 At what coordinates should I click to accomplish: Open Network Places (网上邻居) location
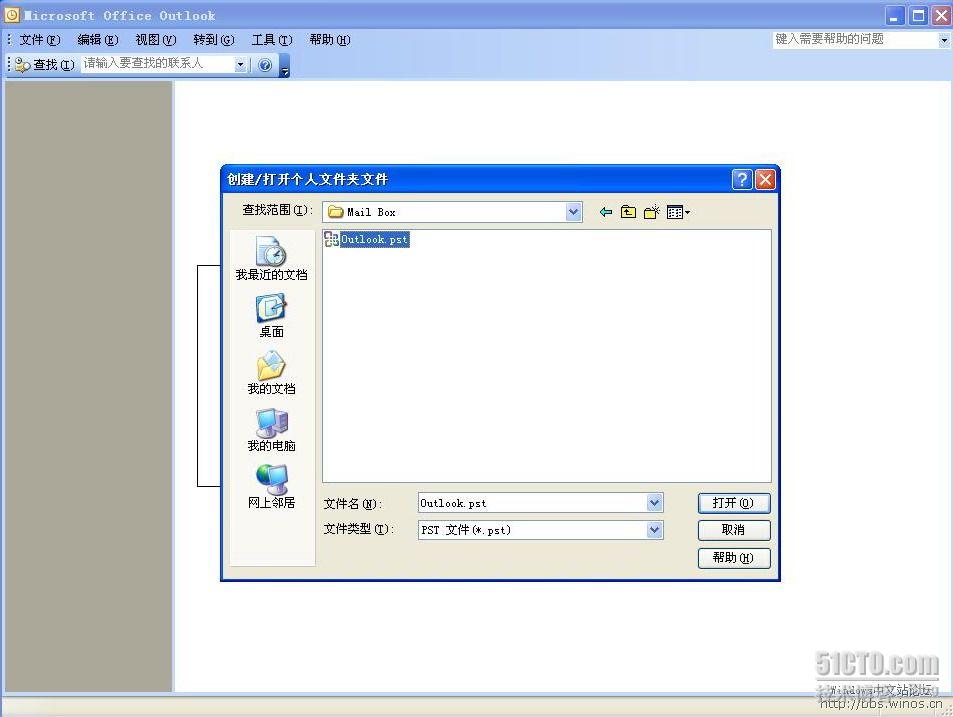272,487
